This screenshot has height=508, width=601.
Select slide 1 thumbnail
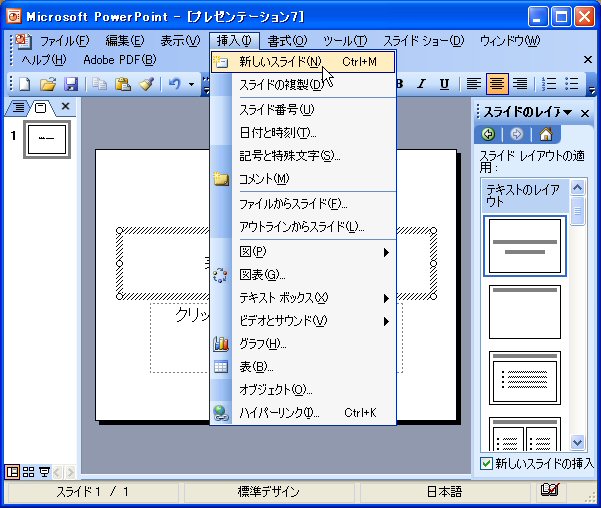tap(47, 139)
